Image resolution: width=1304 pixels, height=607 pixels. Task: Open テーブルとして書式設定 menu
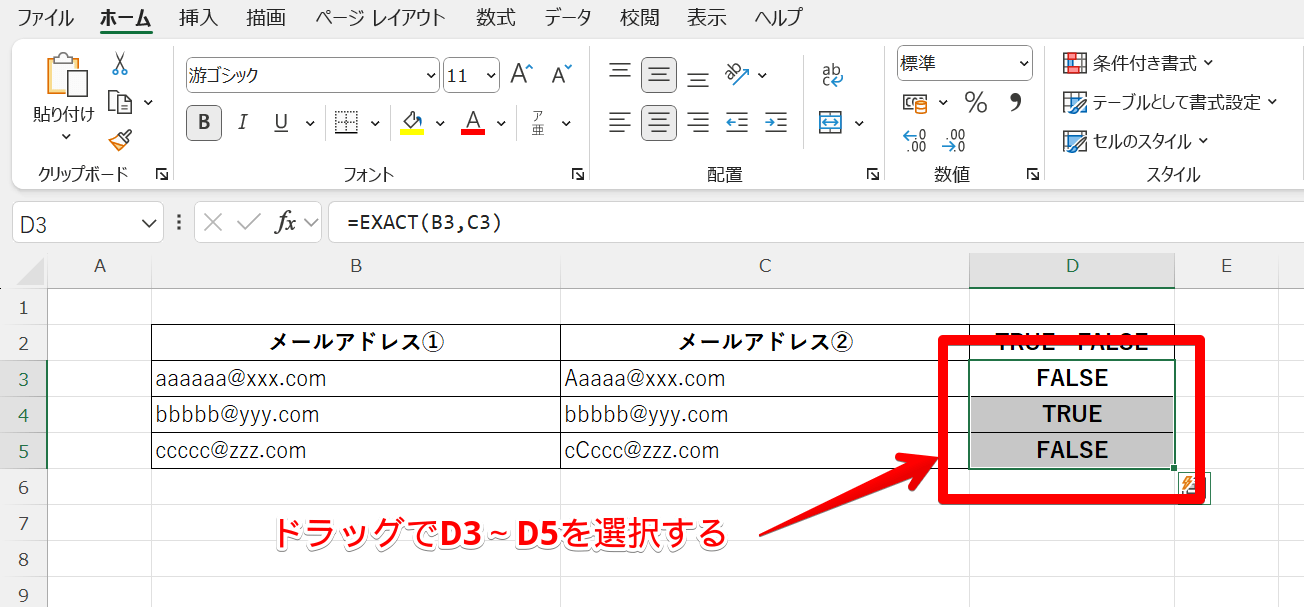click(x=1170, y=102)
